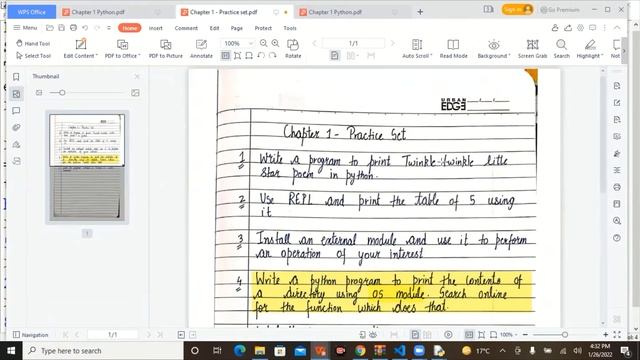Expand PDF to Office dropdown arrow
This screenshot has height=360, width=640.
pos(139,56)
